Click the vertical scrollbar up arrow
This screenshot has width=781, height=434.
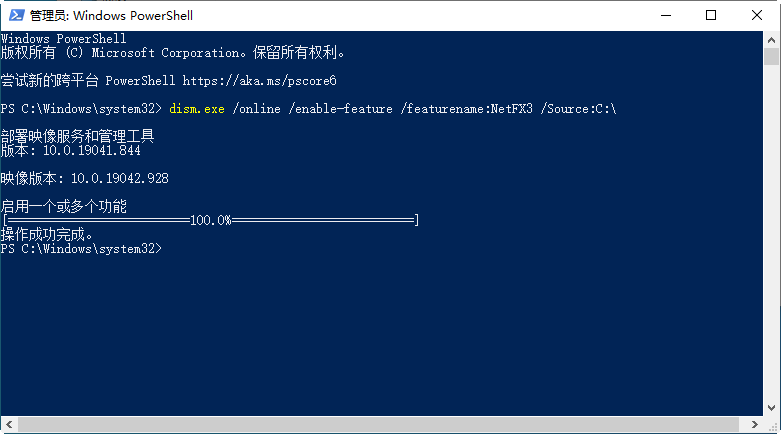pyautogui.click(x=771, y=39)
